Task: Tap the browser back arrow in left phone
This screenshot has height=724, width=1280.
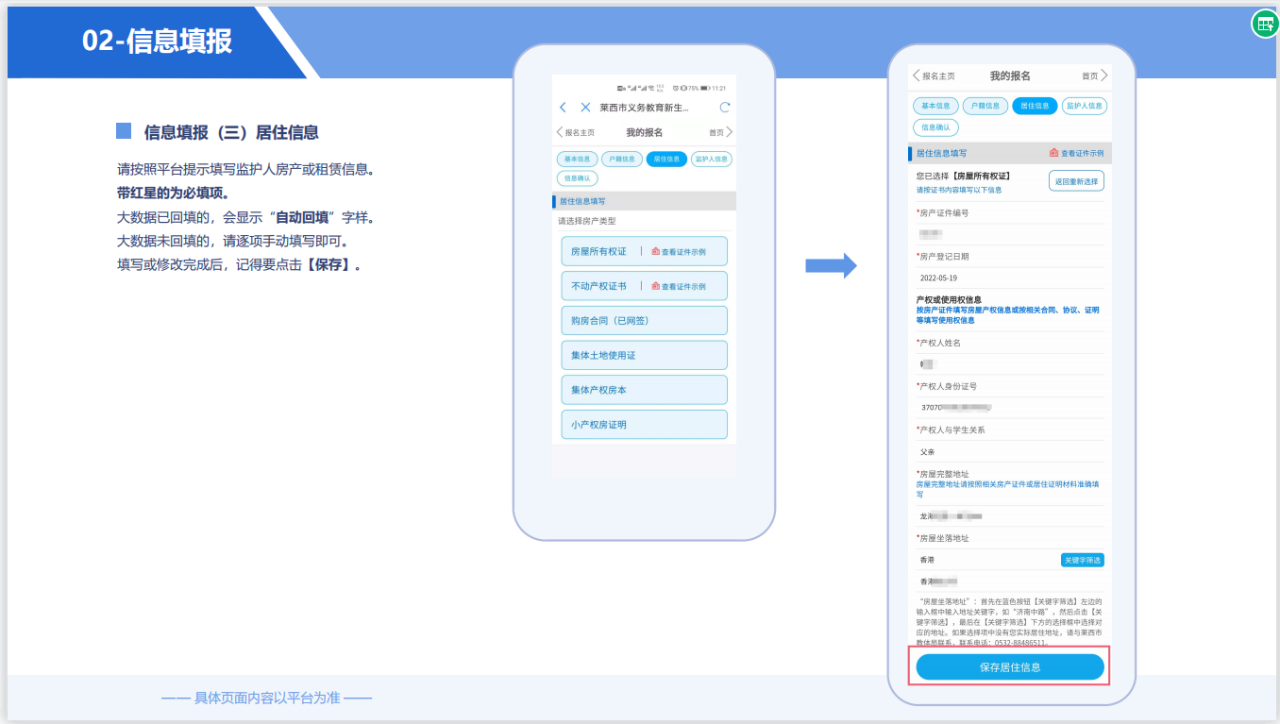Action: (563, 107)
